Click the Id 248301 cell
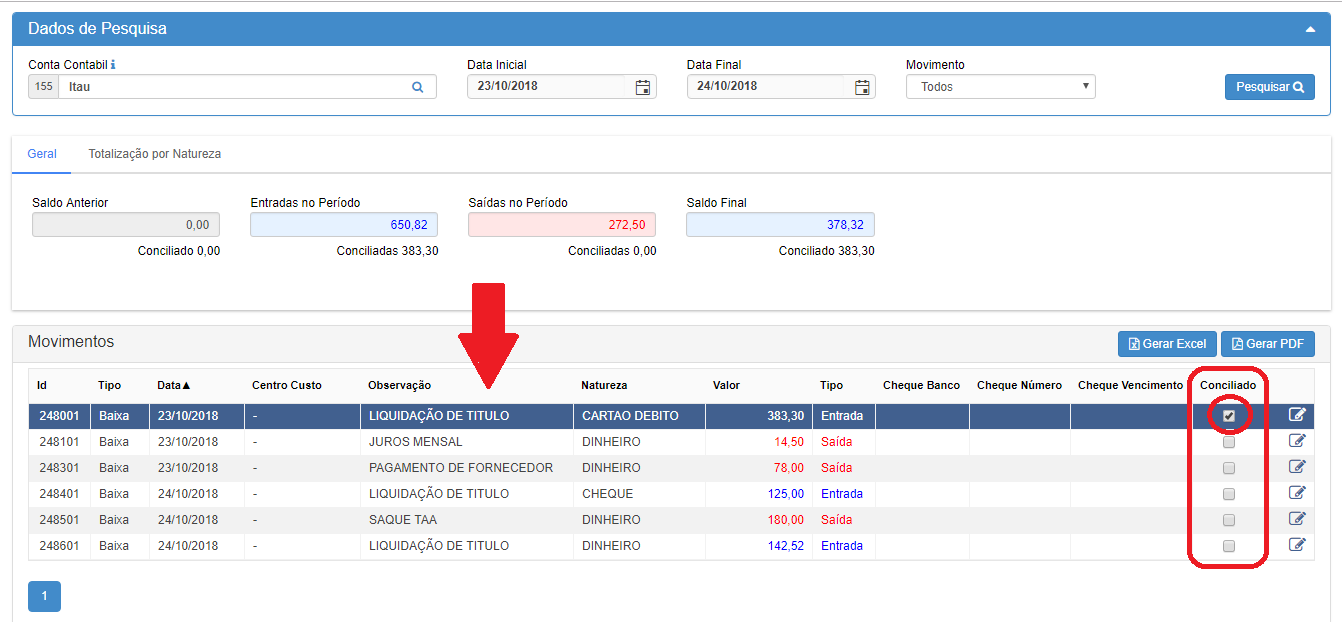Image resolution: width=1342 pixels, height=622 pixels. (60, 468)
